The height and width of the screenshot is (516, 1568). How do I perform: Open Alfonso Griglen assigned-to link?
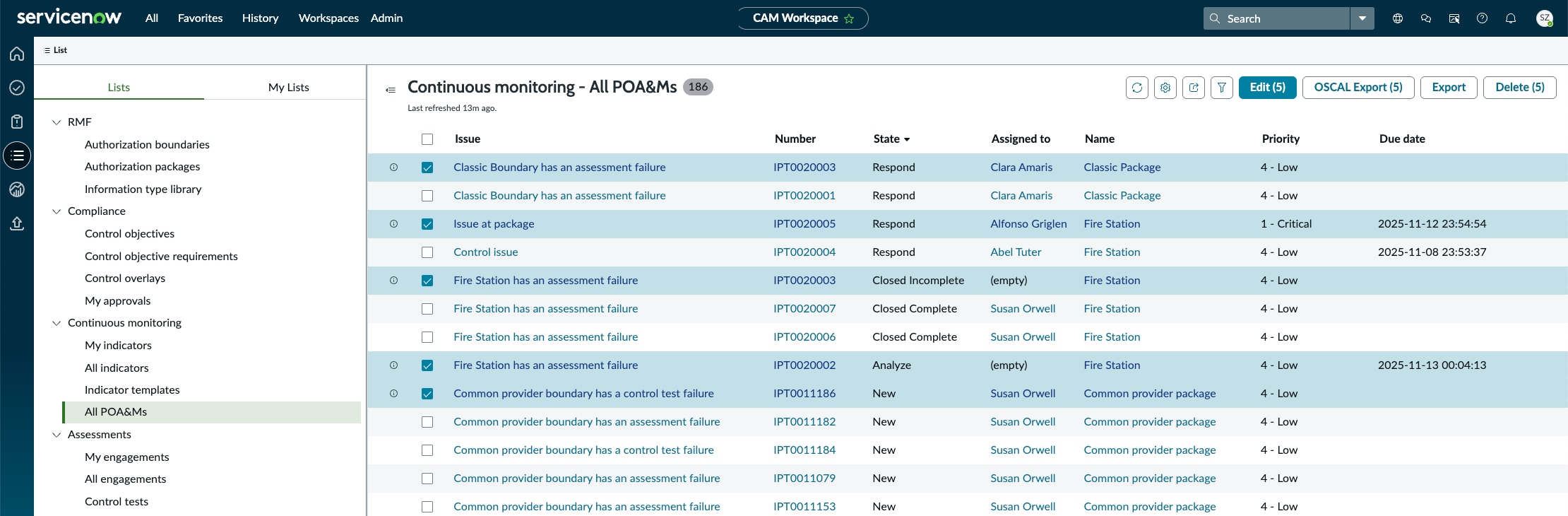pyautogui.click(x=1028, y=224)
